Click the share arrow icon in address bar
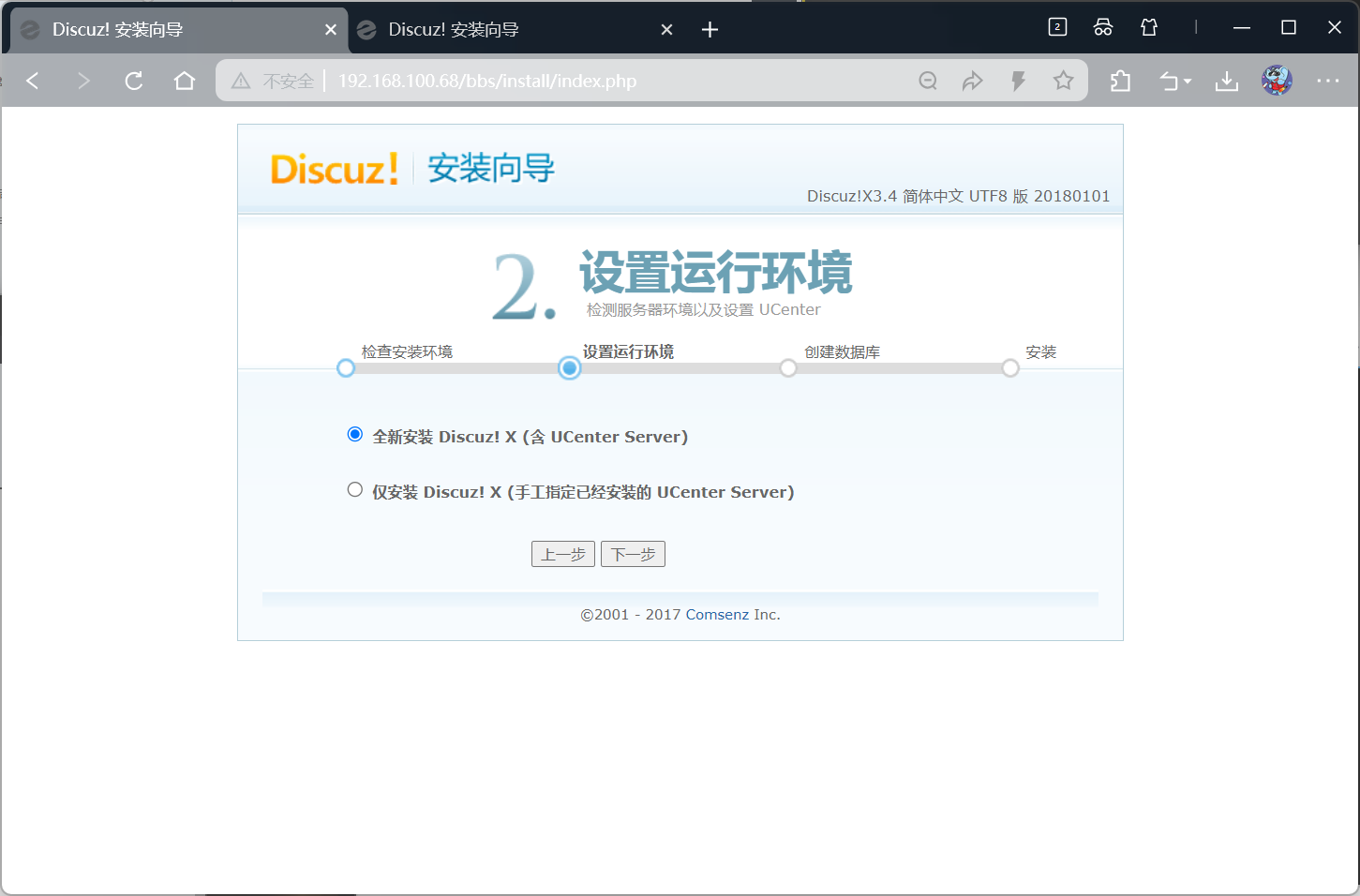1360x896 pixels. click(x=973, y=81)
